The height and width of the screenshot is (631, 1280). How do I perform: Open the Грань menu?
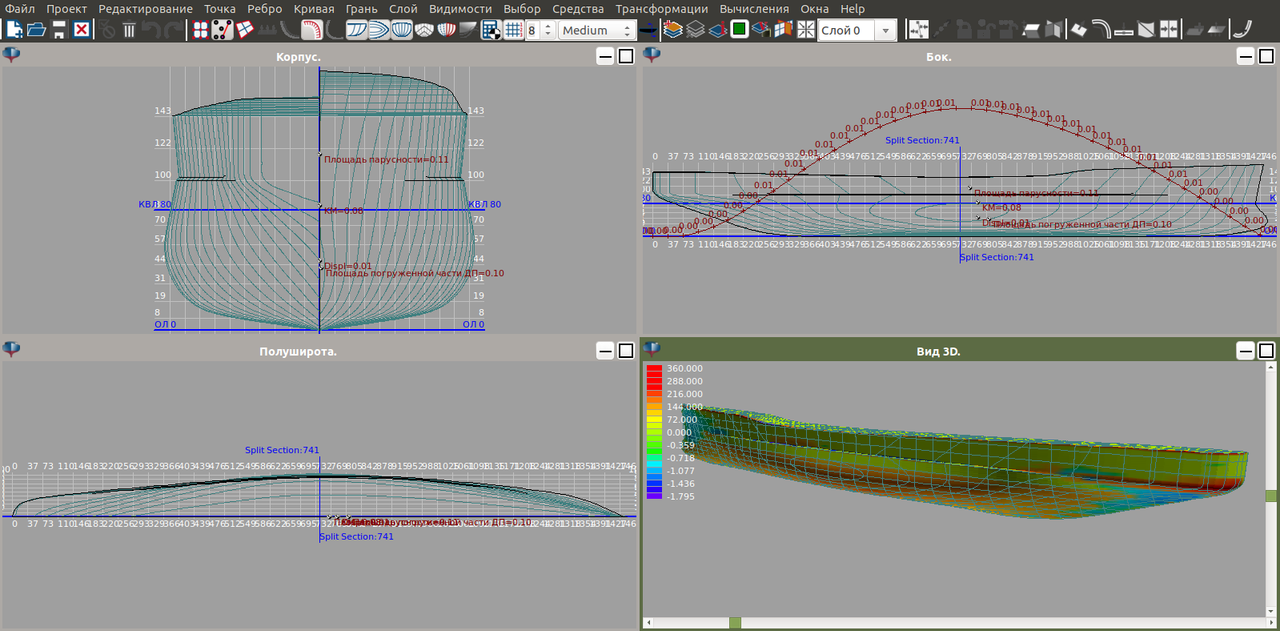(362, 9)
